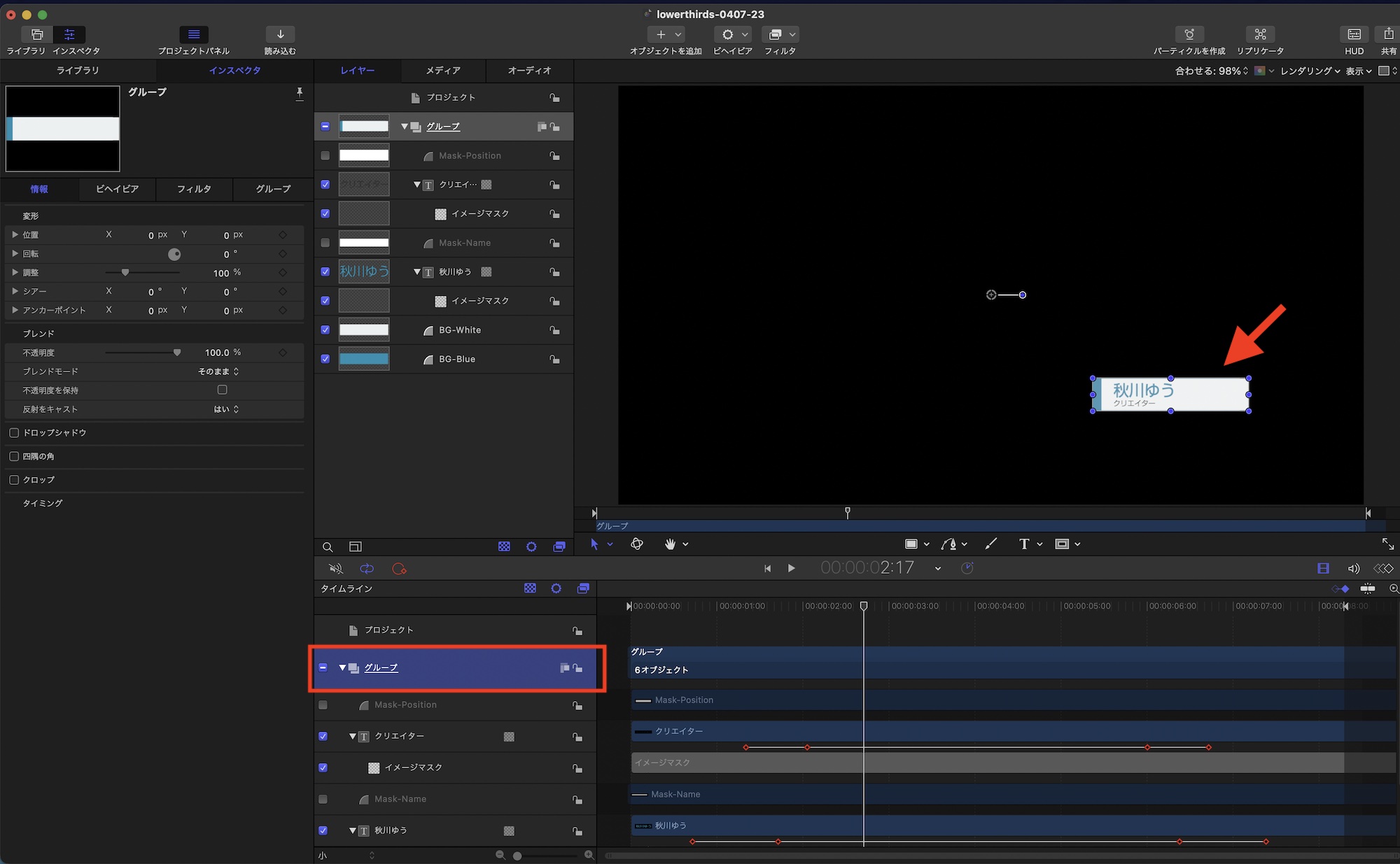Click the HUD toolbar icon
This screenshot has height=864, width=1400.
[x=1354, y=34]
